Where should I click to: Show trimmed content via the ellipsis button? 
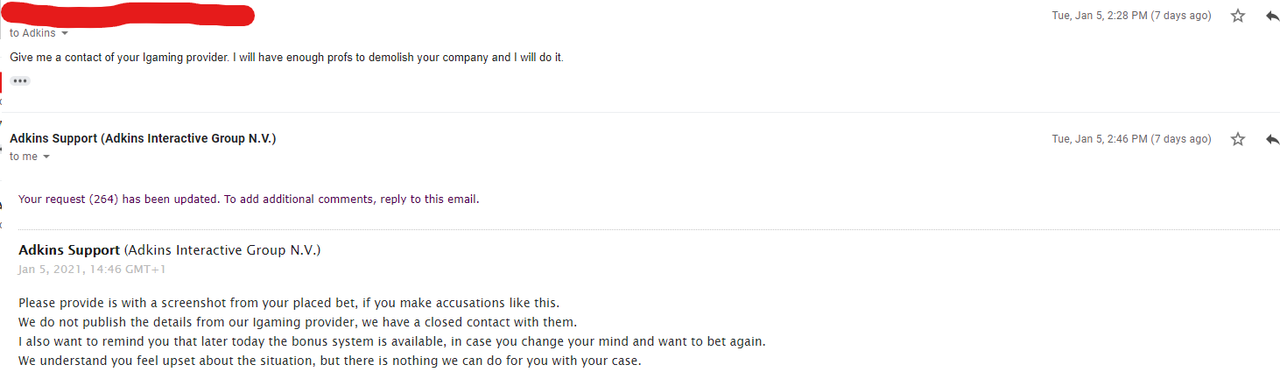click(x=20, y=81)
